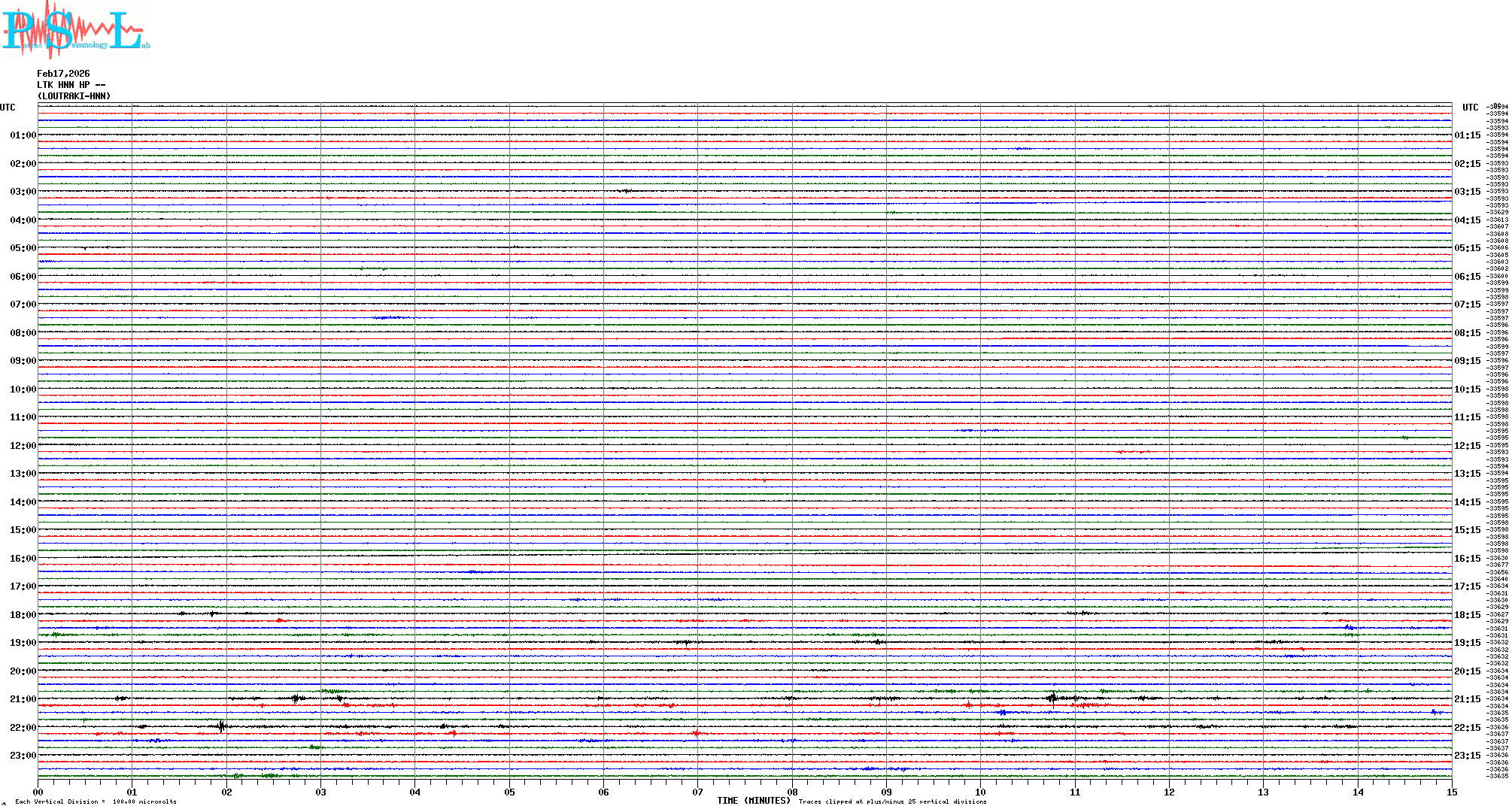This screenshot has width=1512, height=812.
Task: Select the 23:00 hour label
Action: point(23,756)
